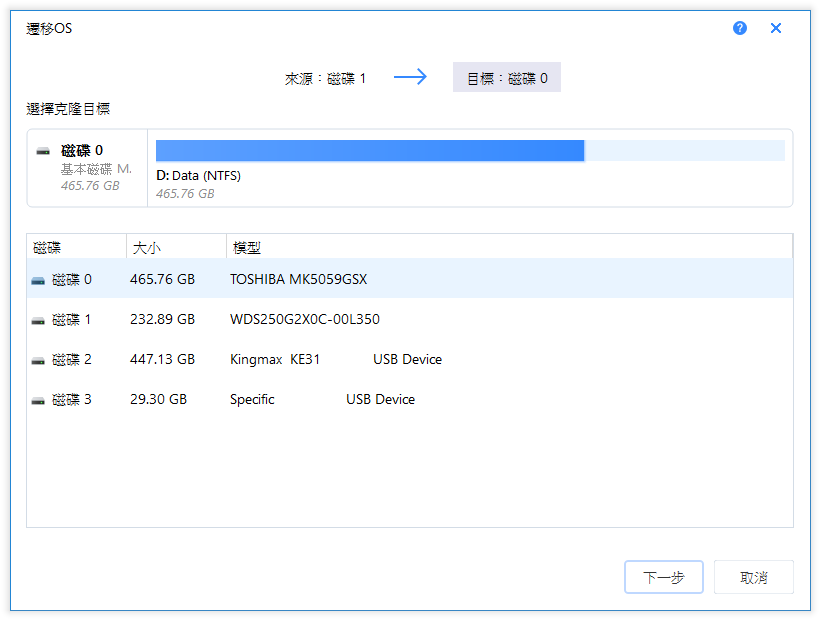Select the 來源：磁碟 1 step label
Viewport: 820px width, 620px height.
point(325,79)
